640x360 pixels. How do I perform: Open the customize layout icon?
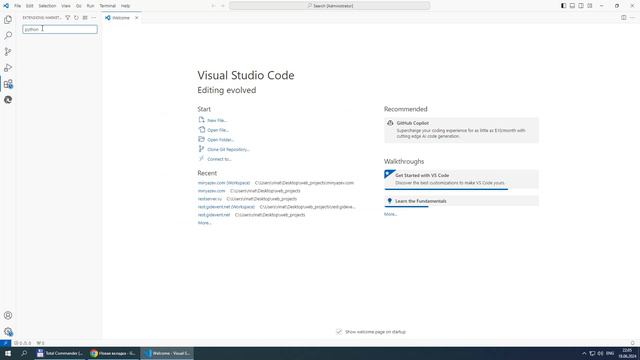[590, 6]
